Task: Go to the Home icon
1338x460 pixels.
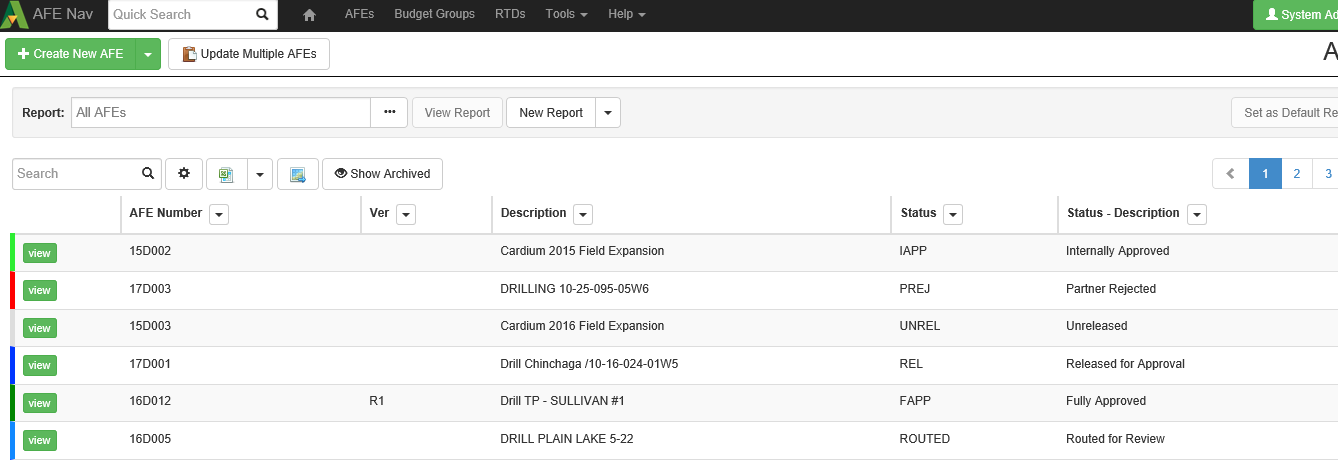Action: coord(310,15)
